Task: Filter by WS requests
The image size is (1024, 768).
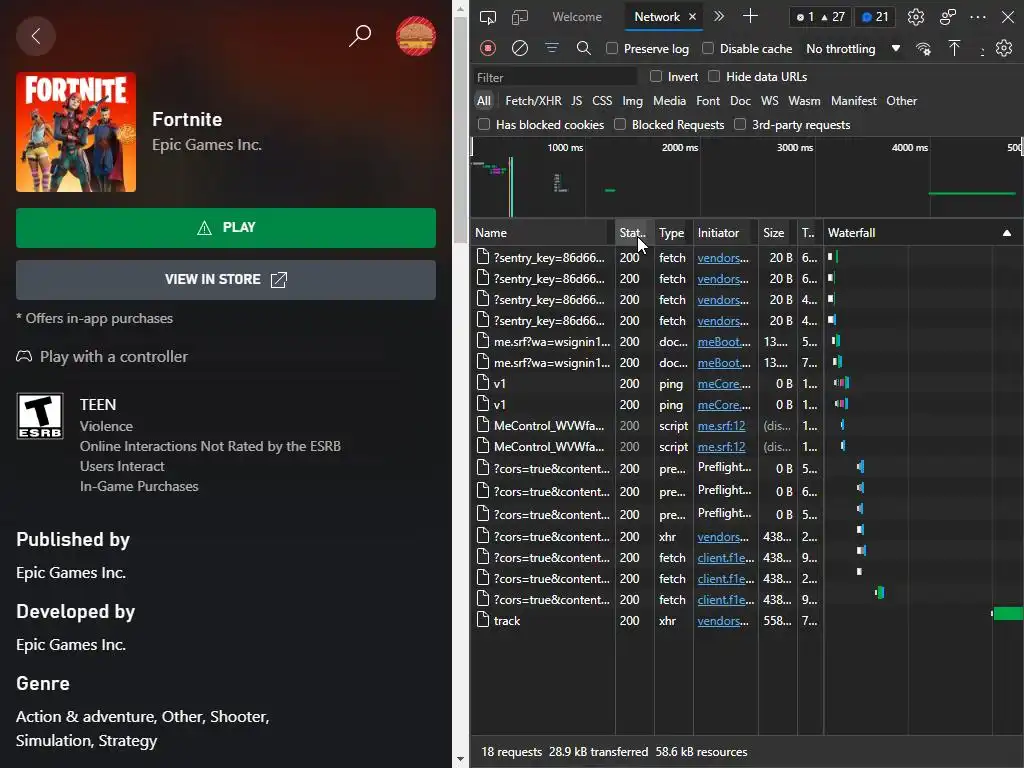Action: [769, 101]
